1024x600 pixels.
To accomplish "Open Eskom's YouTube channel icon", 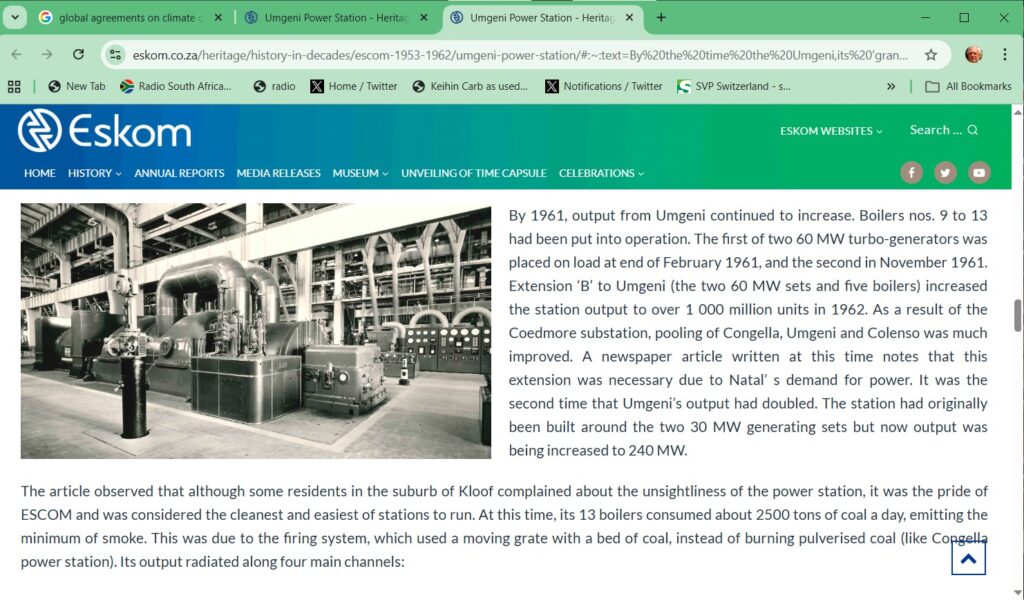I will pyautogui.click(x=979, y=172).
